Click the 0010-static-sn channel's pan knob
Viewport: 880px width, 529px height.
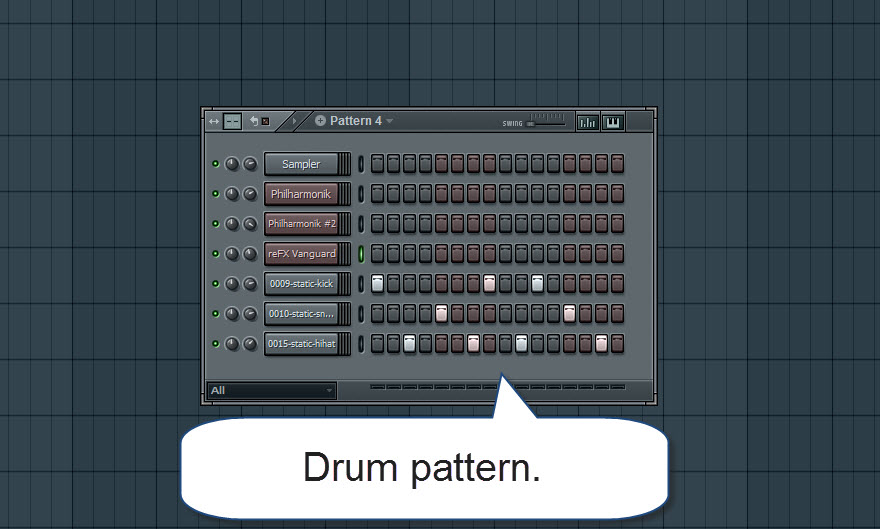(x=232, y=314)
